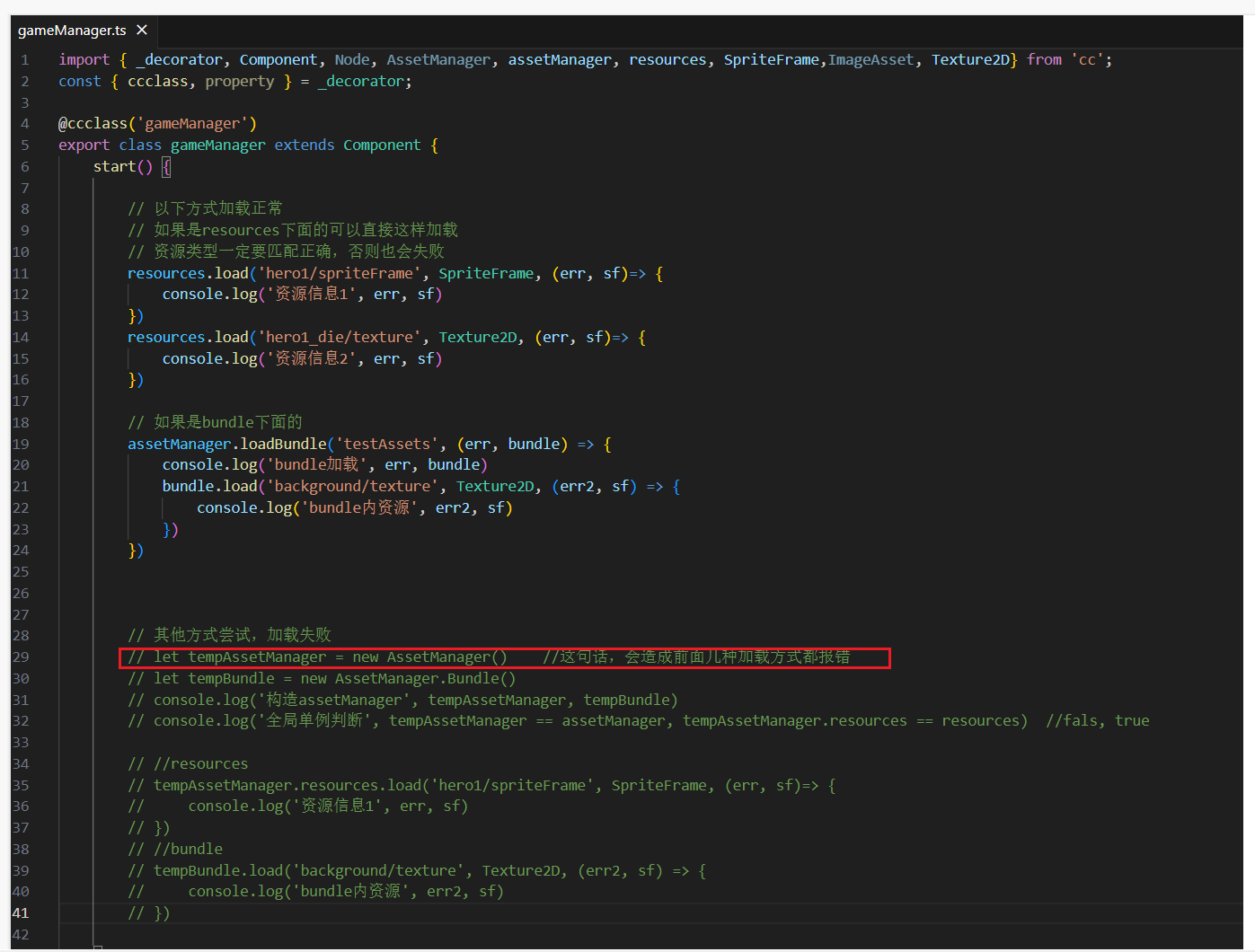Click tempAssetManager.resources.load on line 35
The image size is (1255, 952).
click(287, 785)
